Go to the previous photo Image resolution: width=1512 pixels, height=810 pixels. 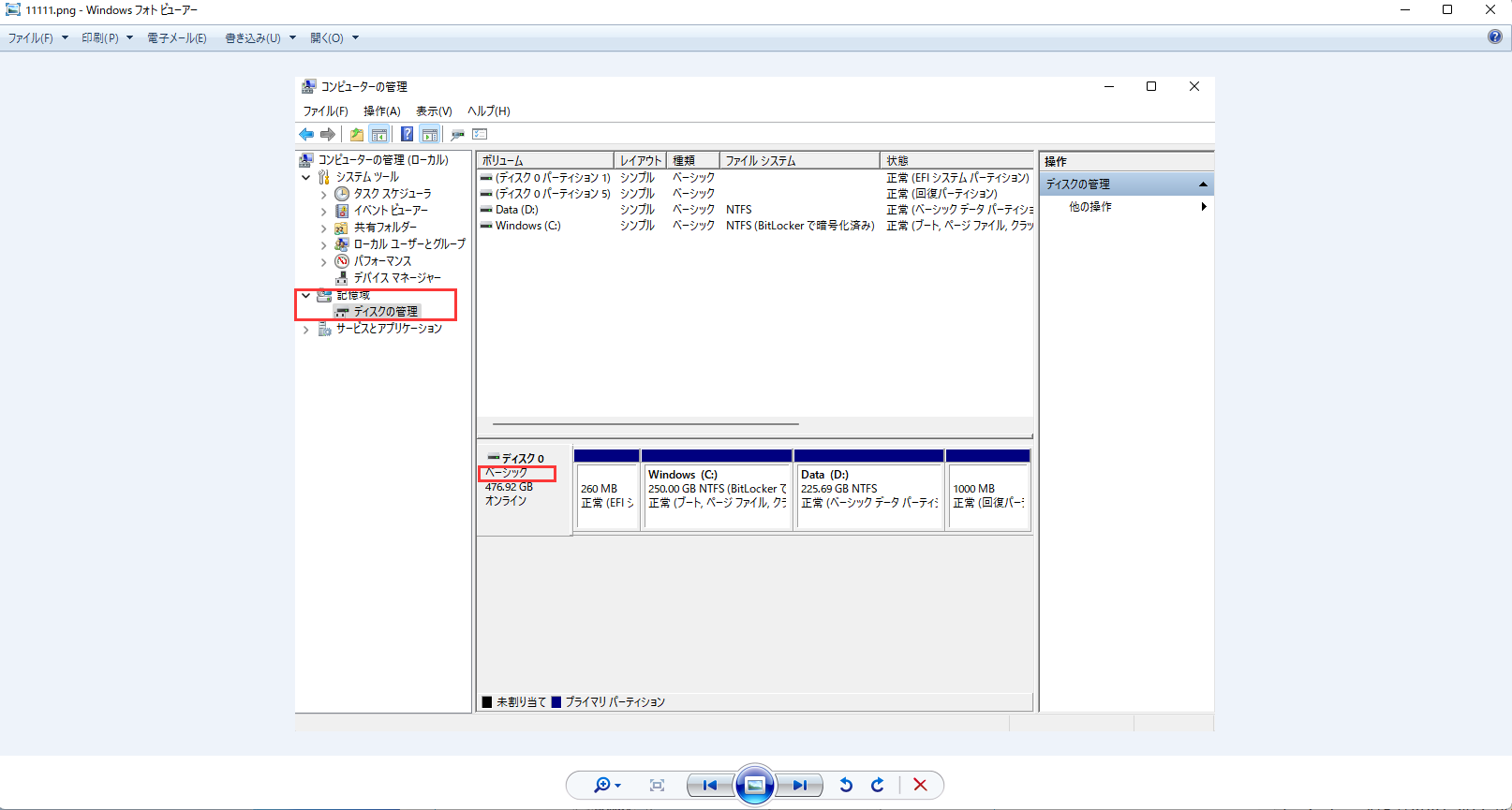[709, 785]
